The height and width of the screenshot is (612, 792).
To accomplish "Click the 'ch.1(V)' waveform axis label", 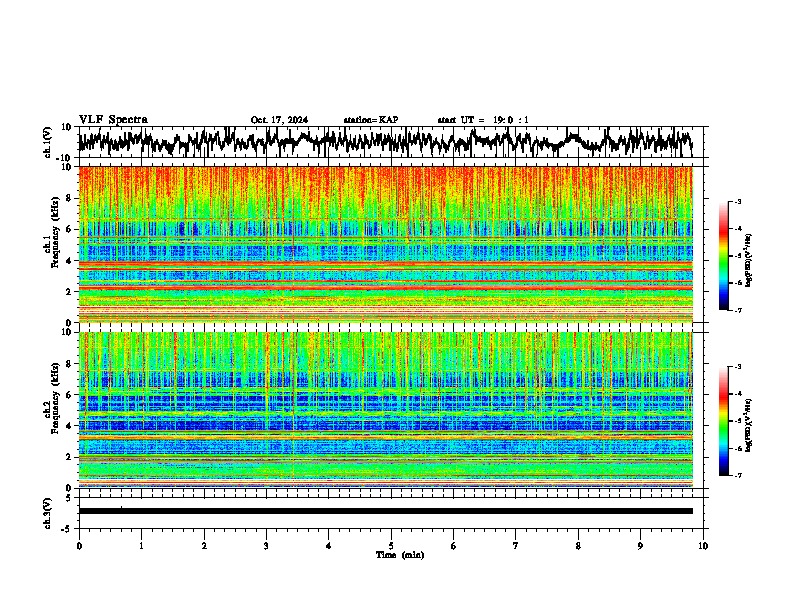I will click(x=48, y=142).
